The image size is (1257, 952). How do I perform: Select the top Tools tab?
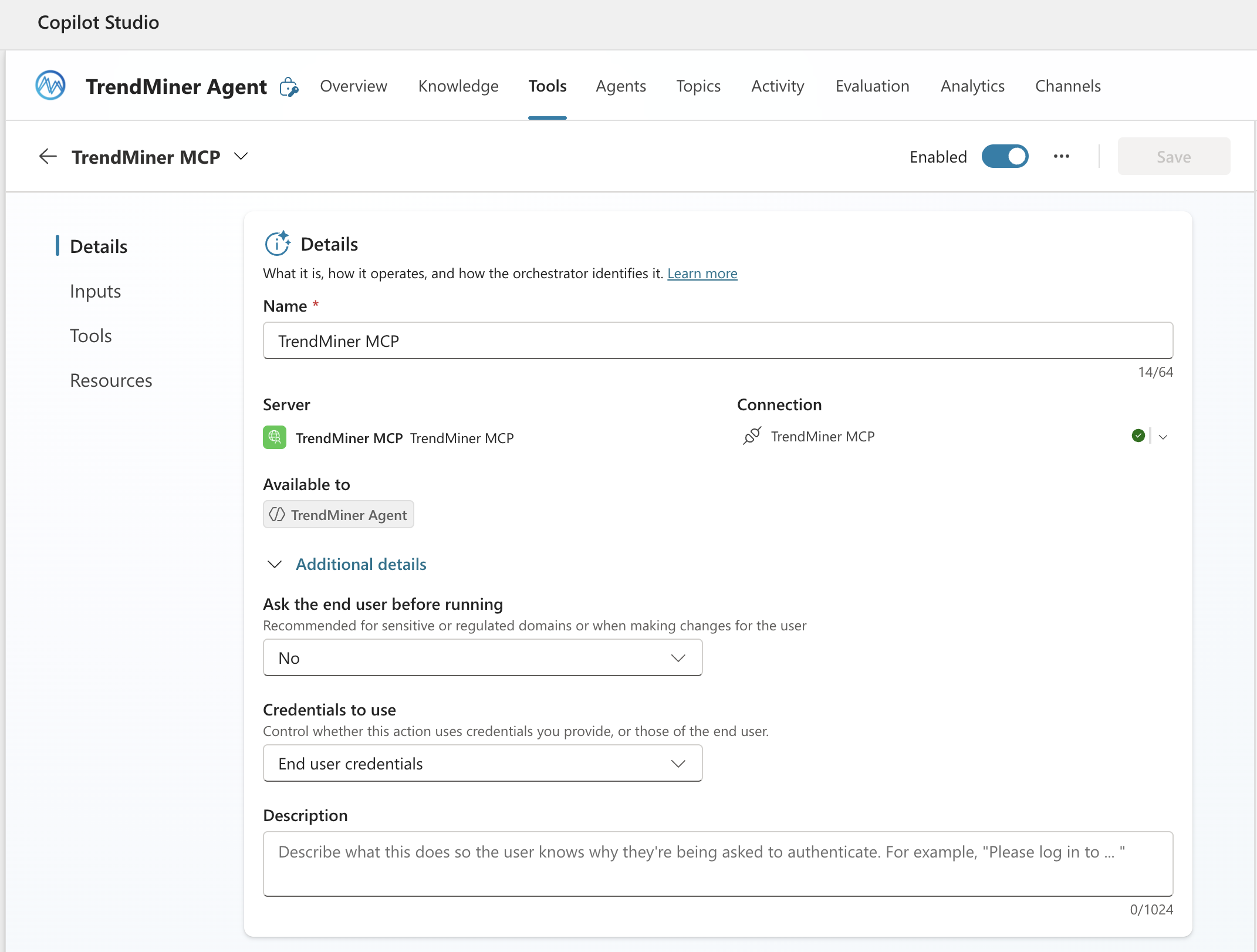click(547, 86)
